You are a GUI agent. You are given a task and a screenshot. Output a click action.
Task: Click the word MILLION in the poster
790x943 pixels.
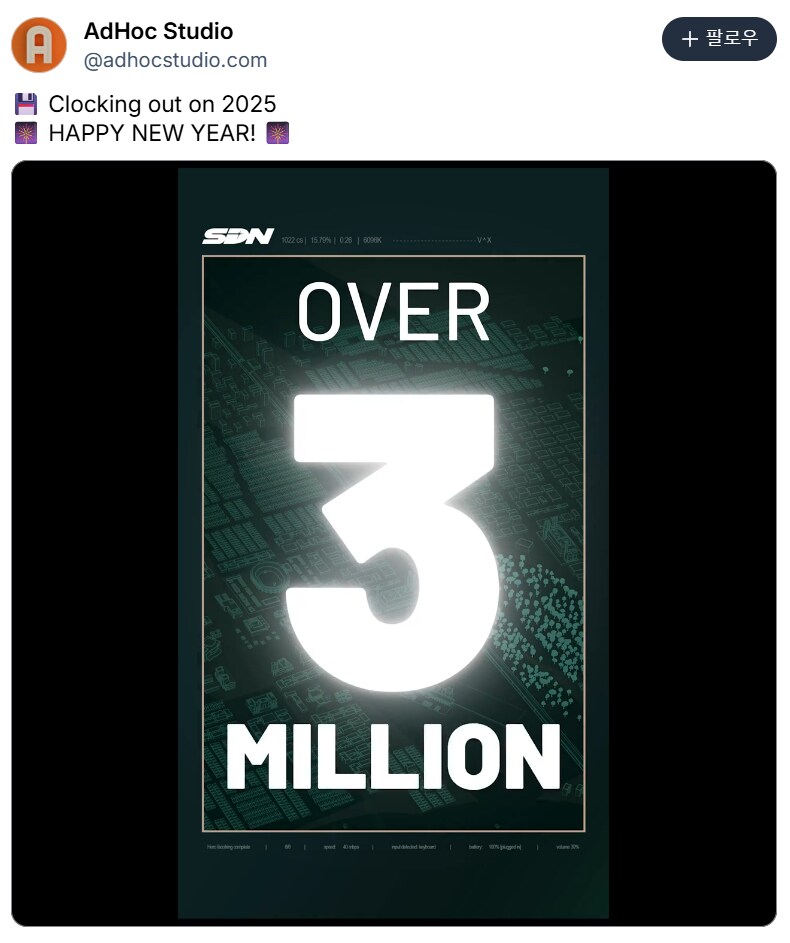click(393, 757)
